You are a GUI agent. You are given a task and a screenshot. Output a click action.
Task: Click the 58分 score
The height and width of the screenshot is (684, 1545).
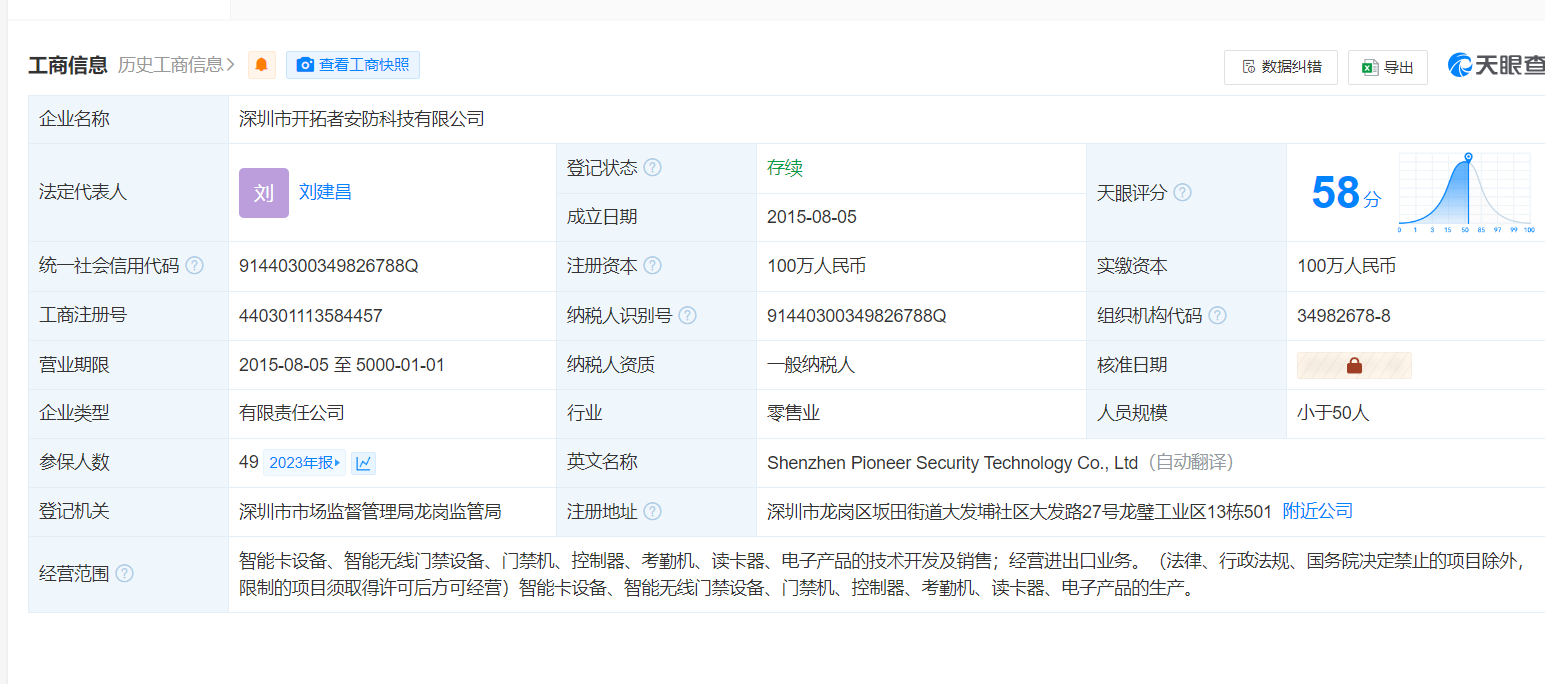pos(1345,193)
